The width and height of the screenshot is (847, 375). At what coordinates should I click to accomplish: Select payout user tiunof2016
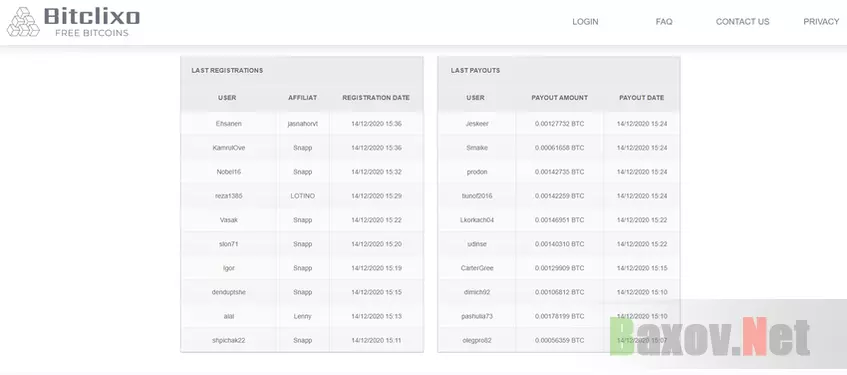click(477, 196)
